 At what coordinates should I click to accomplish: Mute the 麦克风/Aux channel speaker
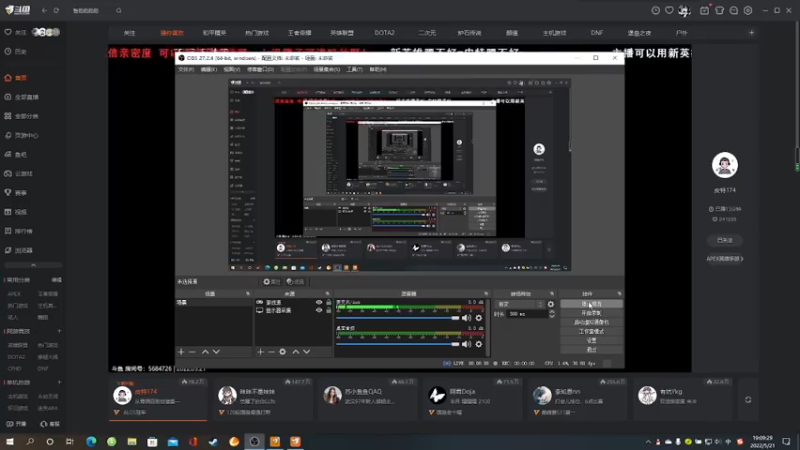click(466, 318)
